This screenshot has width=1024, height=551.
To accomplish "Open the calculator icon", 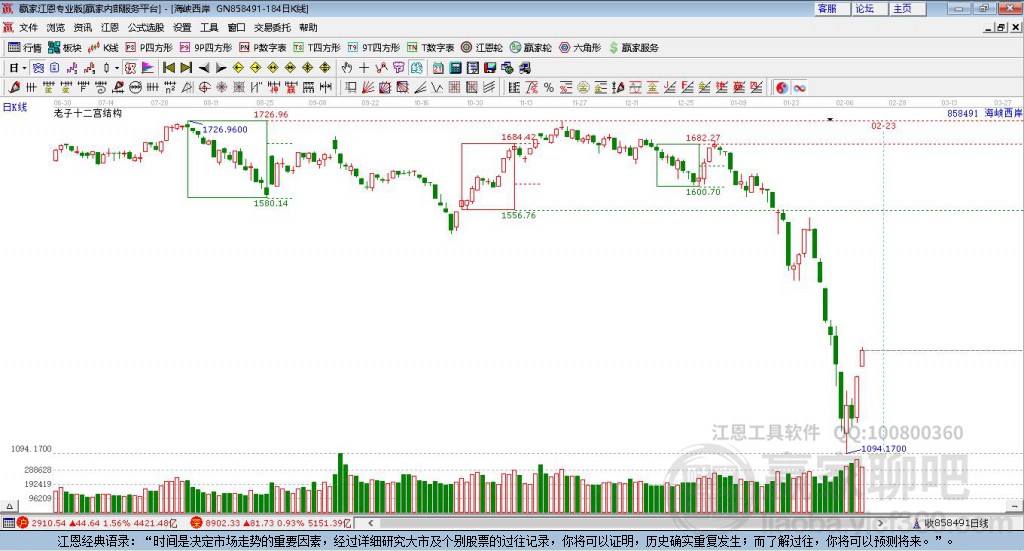I will (455, 67).
